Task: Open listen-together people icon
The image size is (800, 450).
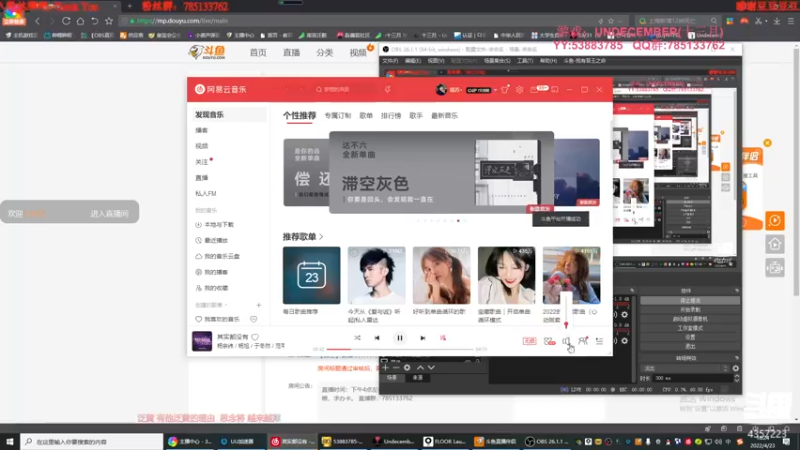Action: (583, 341)
